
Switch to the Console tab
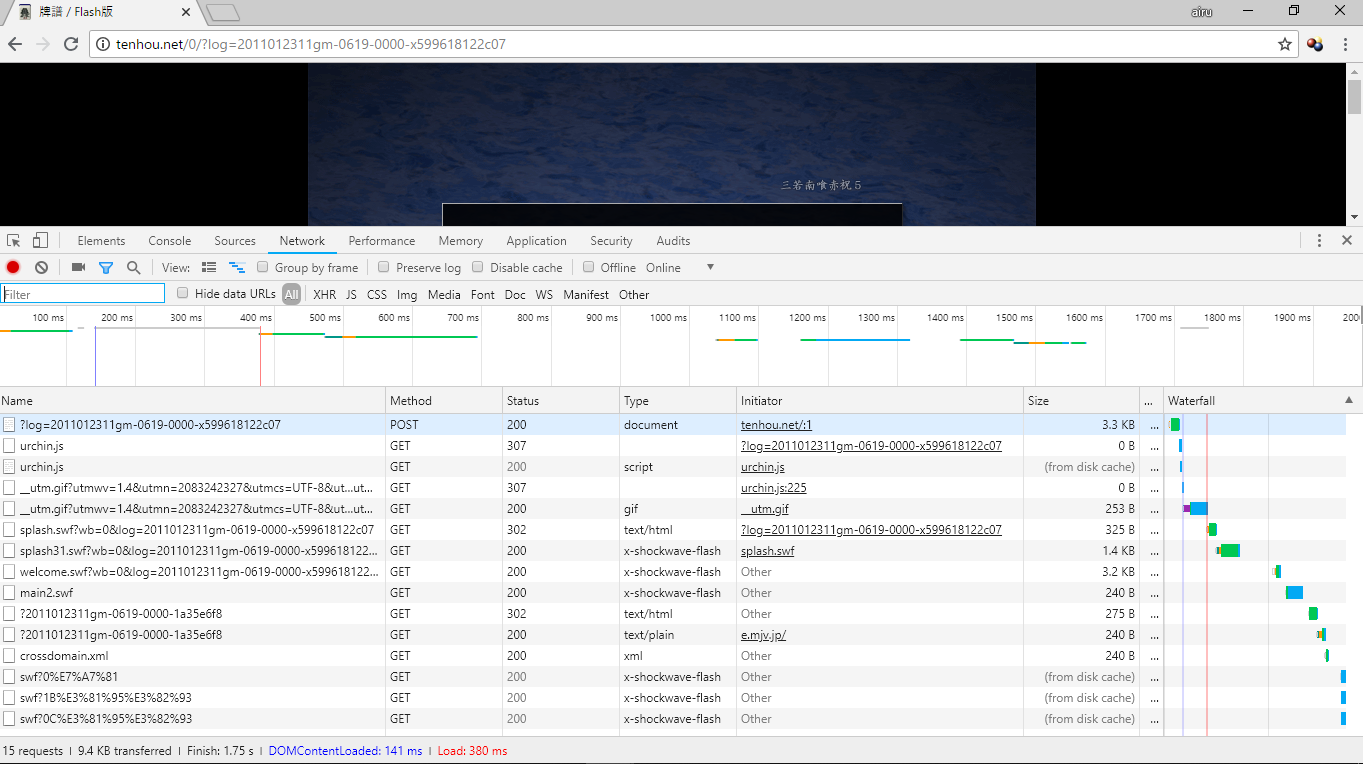170,241
